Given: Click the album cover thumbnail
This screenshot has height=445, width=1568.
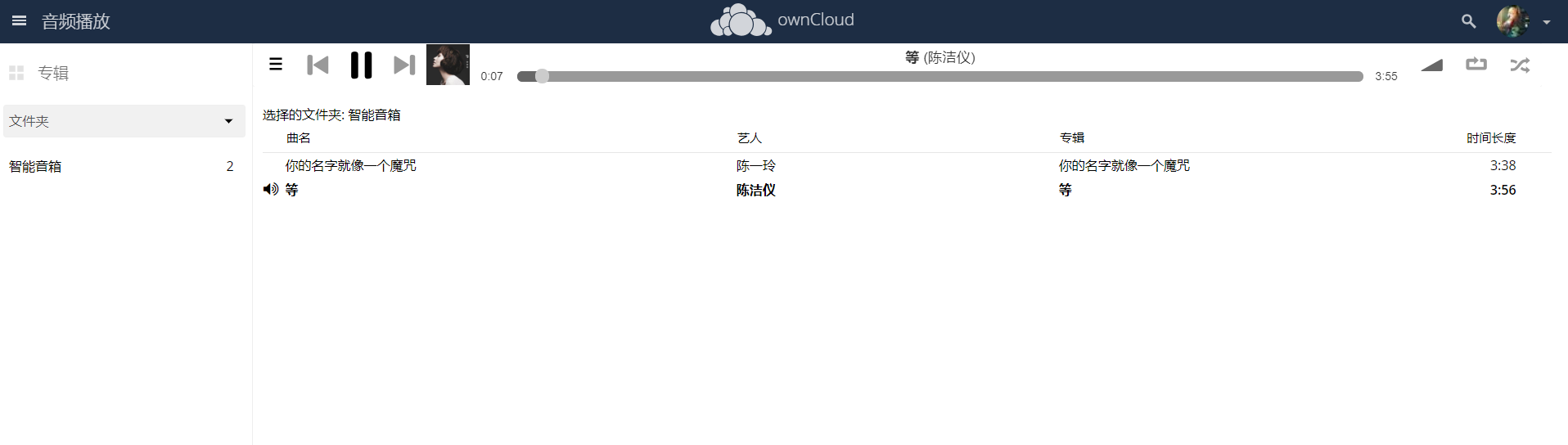Looking at the screenshot, I should 448,65.
